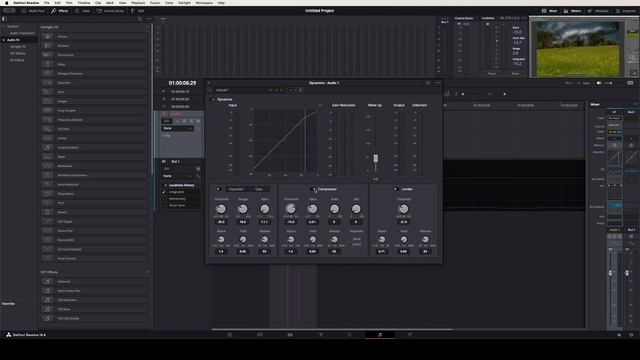Check the Integrated loudness history option
640x360 pixels.
pyautogui.click(x=176, y=192)
